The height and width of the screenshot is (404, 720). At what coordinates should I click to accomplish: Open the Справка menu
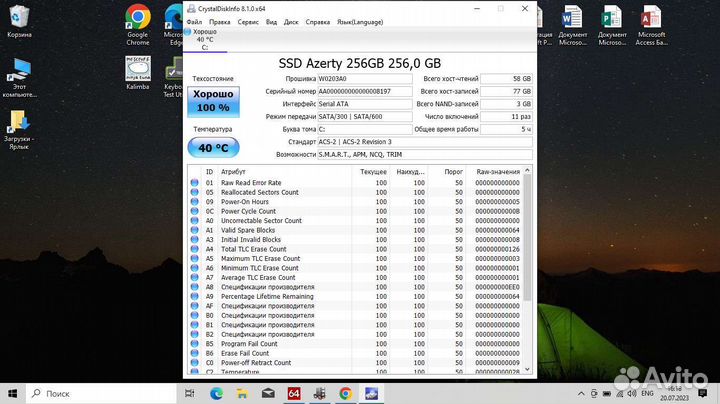[318, 22]
